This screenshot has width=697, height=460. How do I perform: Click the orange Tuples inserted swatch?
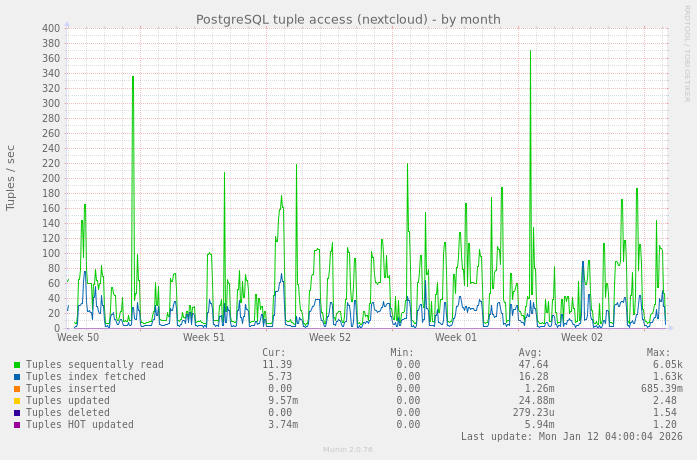coord(17,389)
